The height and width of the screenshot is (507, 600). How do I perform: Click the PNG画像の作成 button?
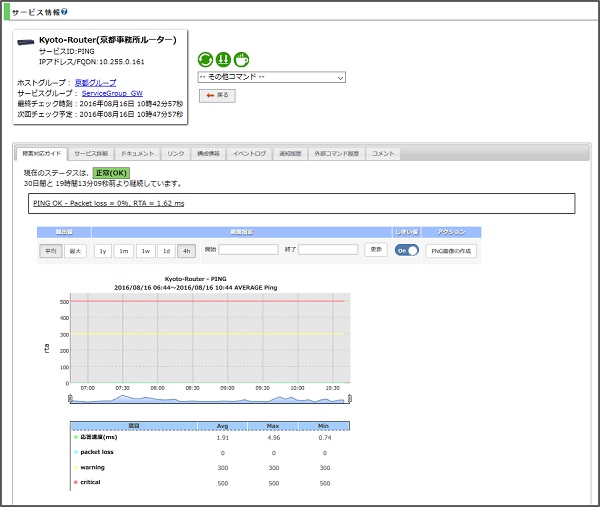(x=451, y=251)
